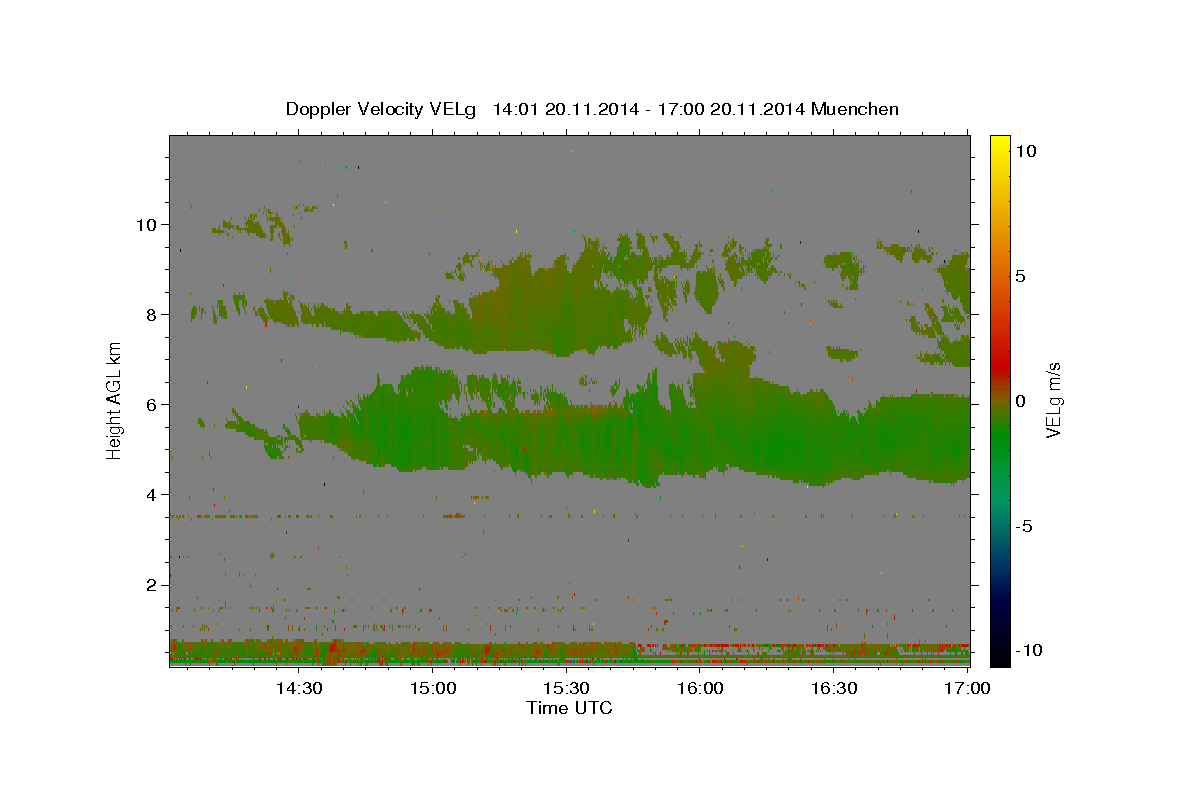1200x800 pixels.
Task: Click the "Time UTC" axis label
Action: coord(569,708)
